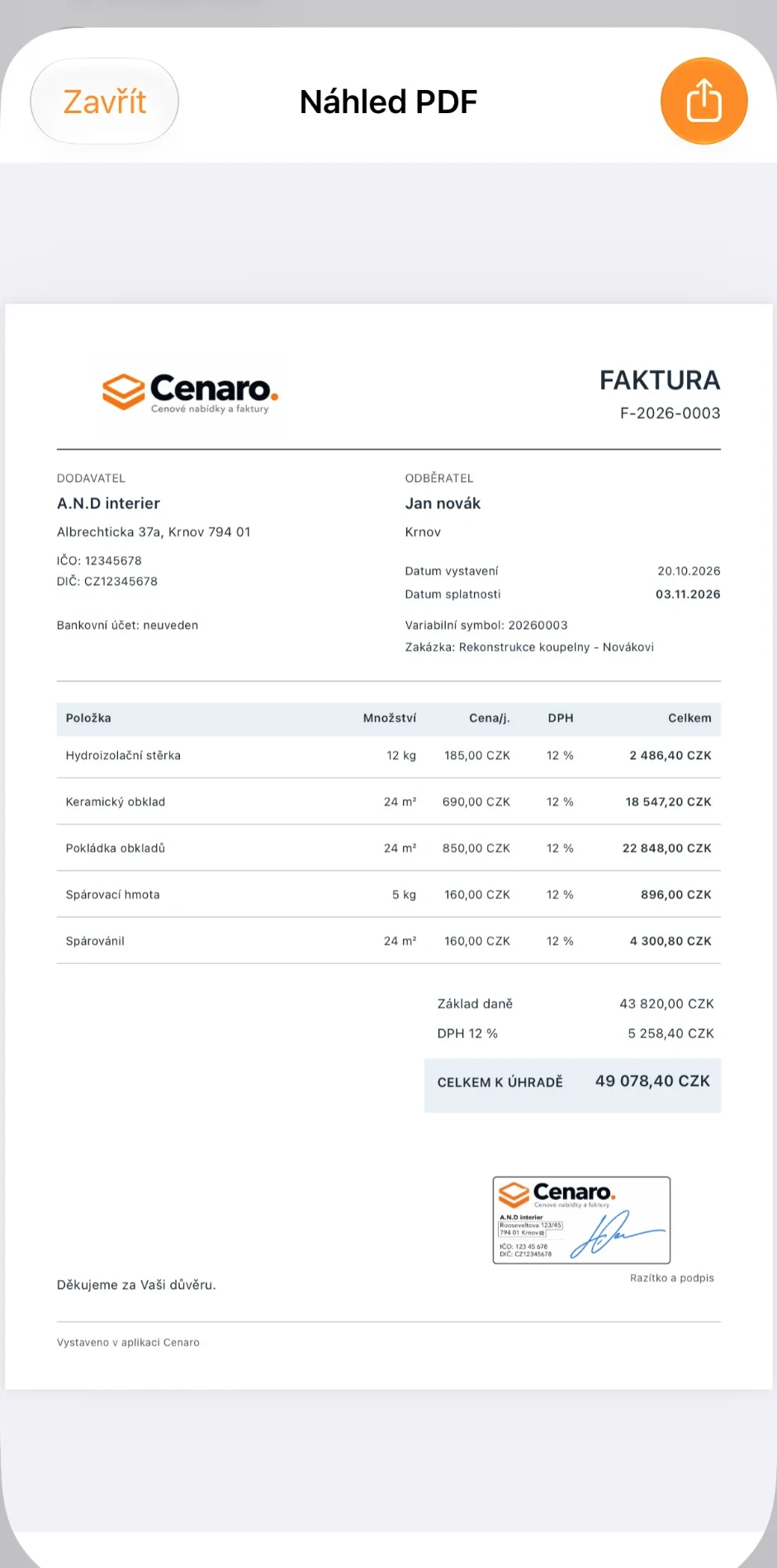
Task: Click the CELKEM K ÚHRADĚ label
Action: point(500,1082)
